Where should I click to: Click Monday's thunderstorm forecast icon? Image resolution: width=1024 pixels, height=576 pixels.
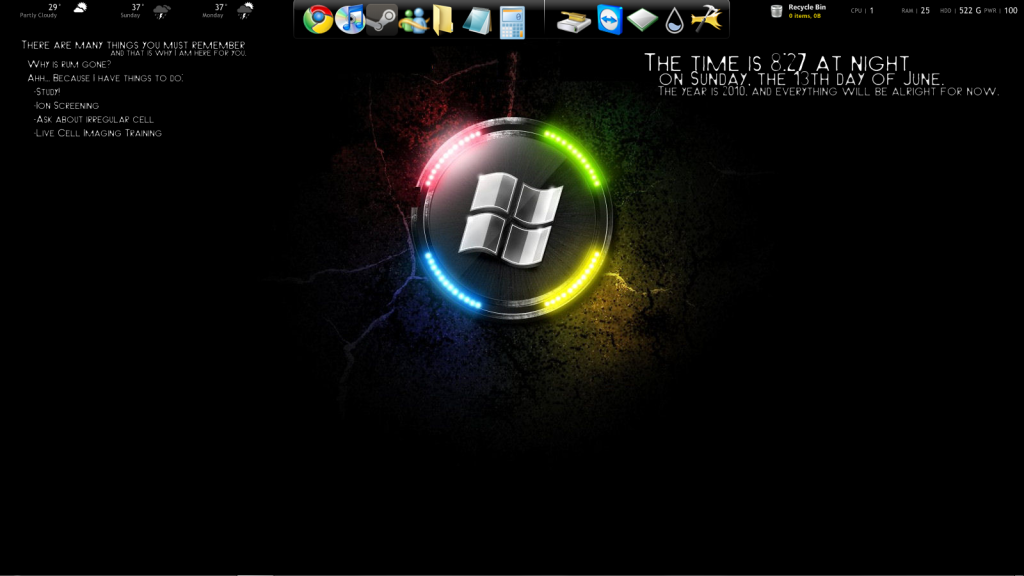pos(245,10)
